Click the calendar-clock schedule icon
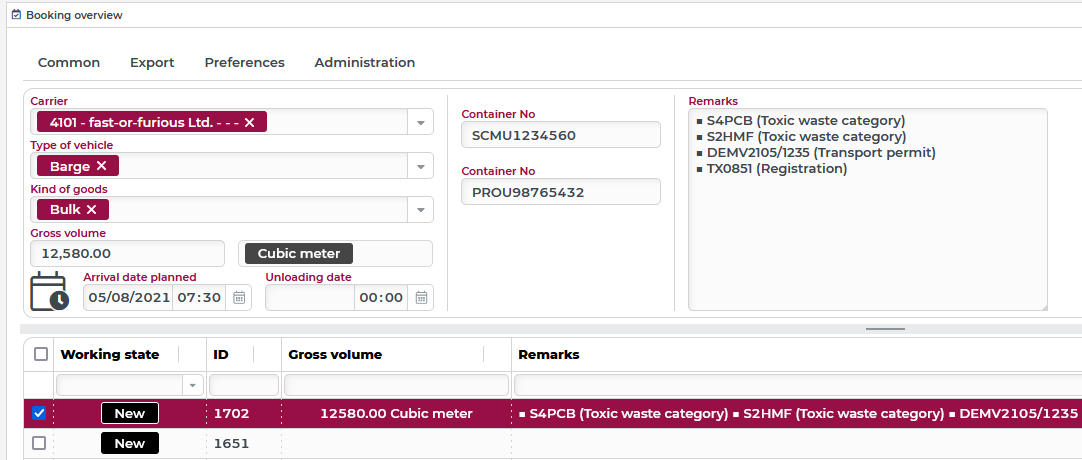 point(48,291)
